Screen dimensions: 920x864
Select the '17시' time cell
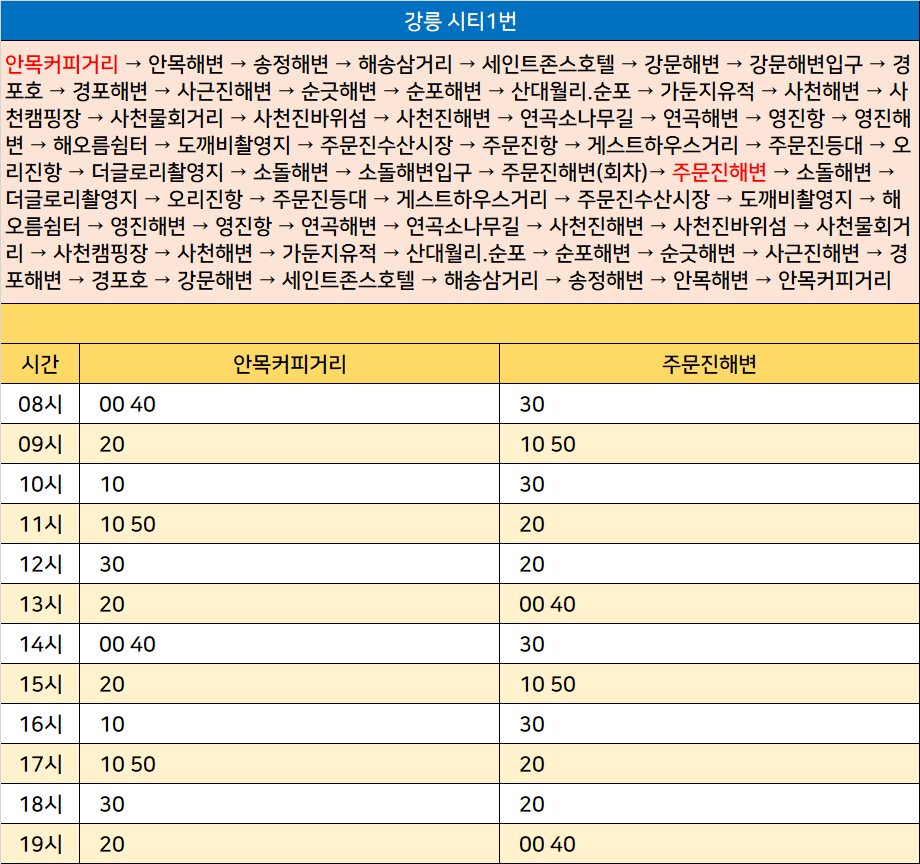click(40, 764)
